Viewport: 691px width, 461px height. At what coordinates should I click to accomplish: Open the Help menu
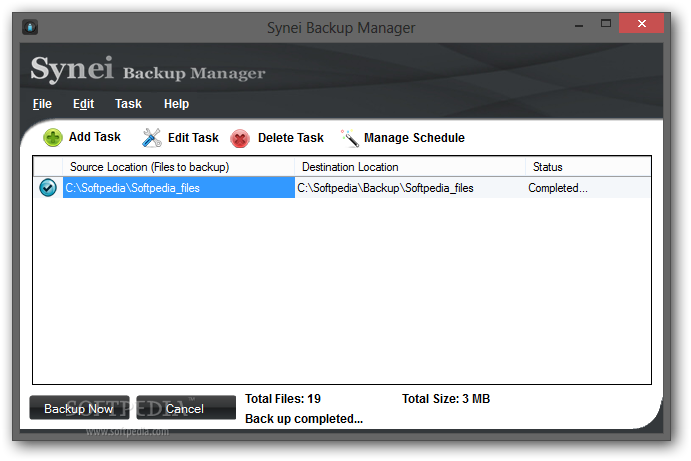[x=176, y=104]
